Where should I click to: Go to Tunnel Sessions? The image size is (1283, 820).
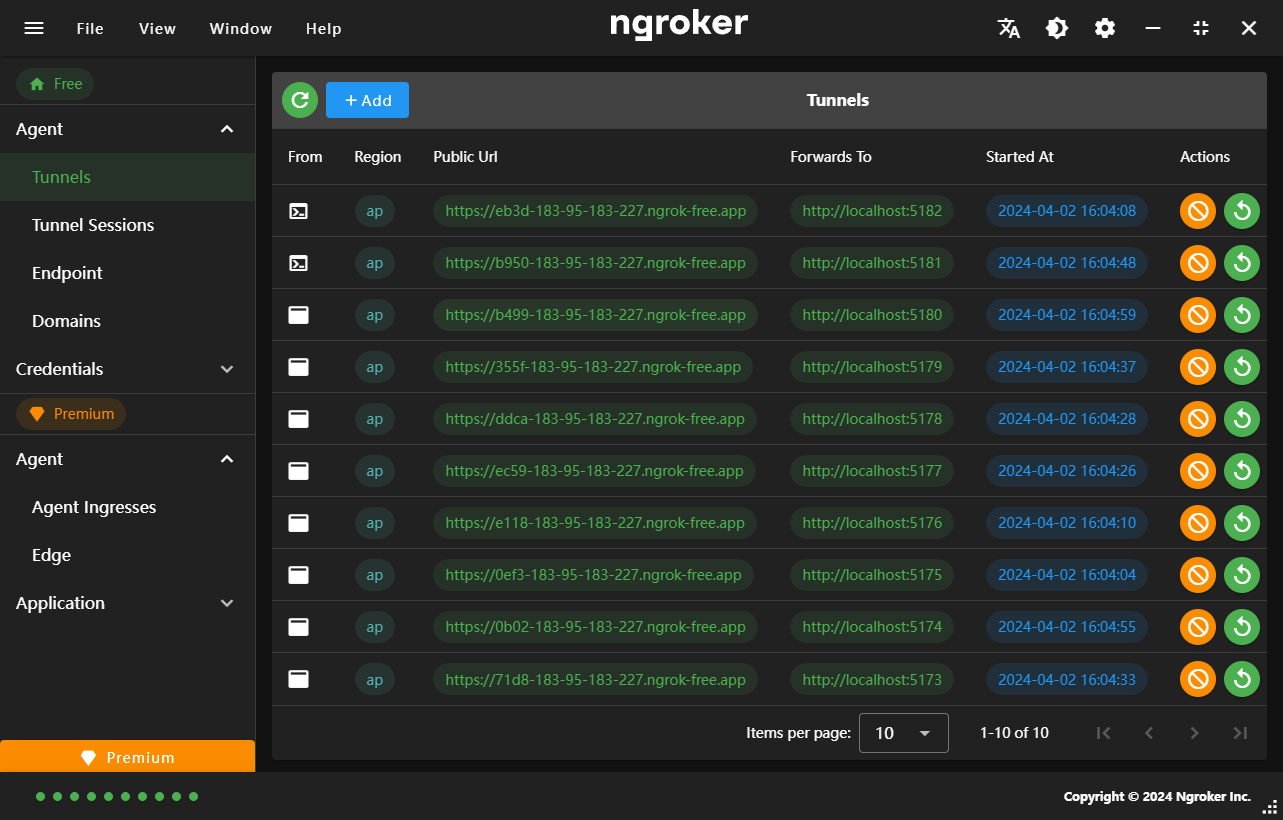point(127,225)
